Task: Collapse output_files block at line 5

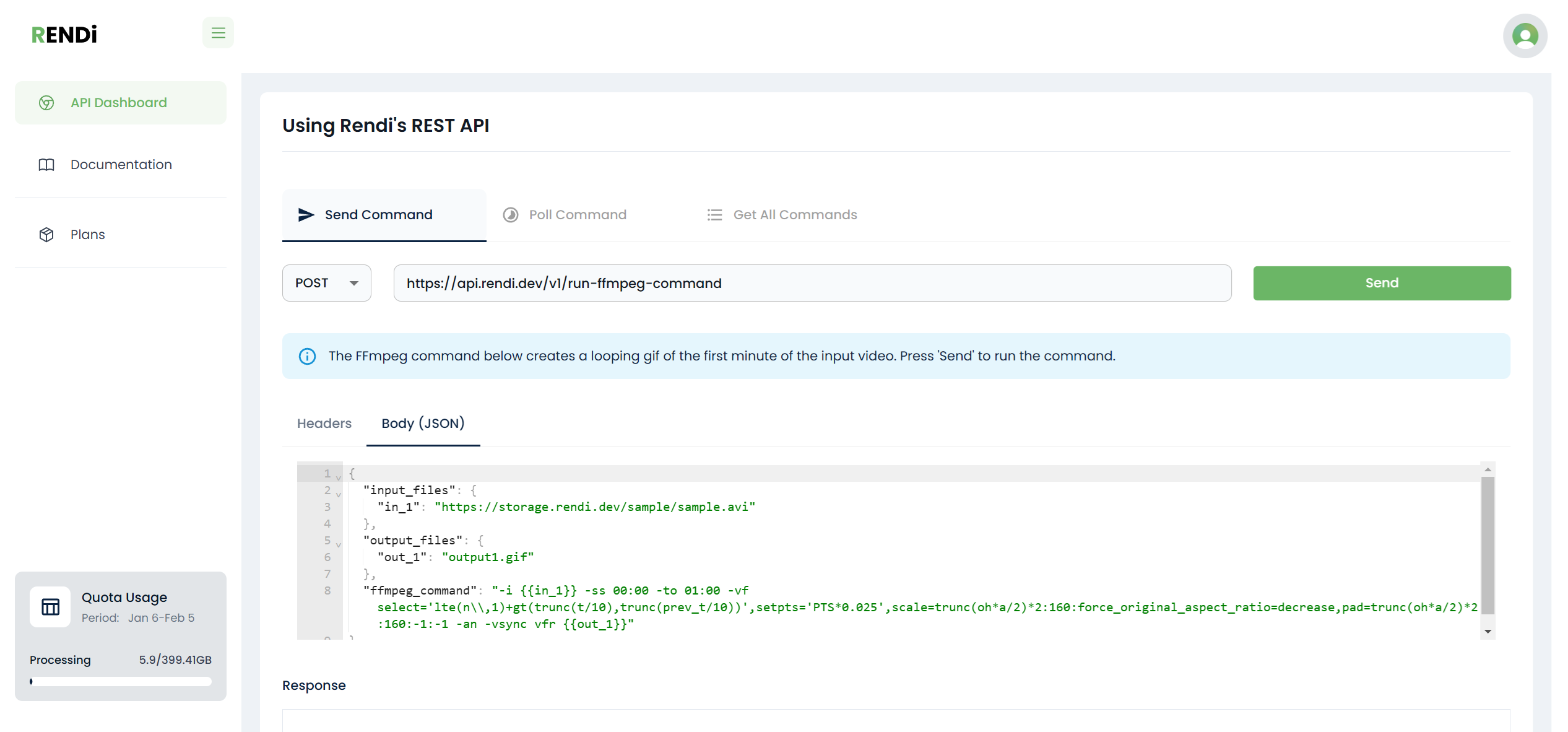Action: (339, 544)
